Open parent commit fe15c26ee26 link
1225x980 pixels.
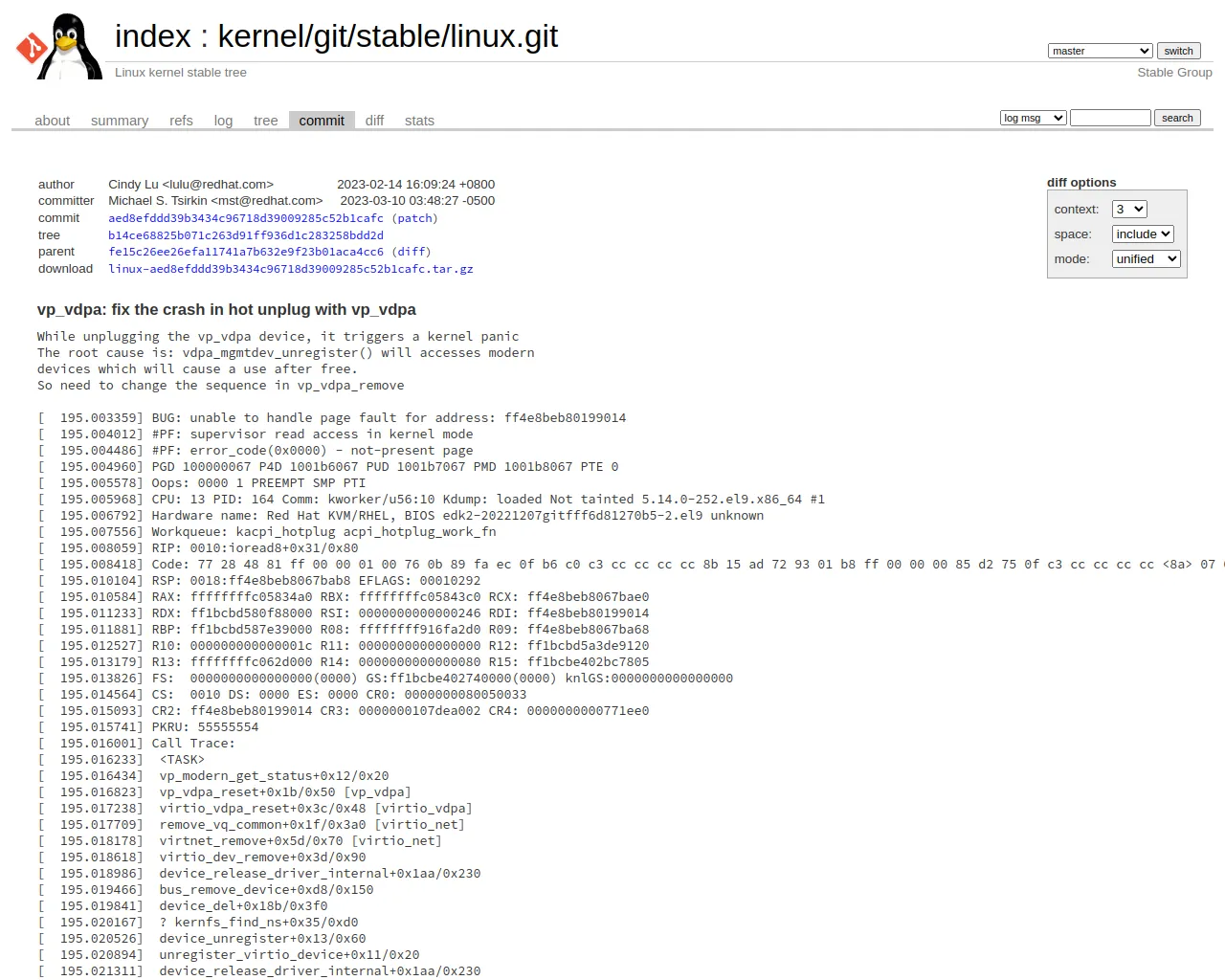(246, 252)
